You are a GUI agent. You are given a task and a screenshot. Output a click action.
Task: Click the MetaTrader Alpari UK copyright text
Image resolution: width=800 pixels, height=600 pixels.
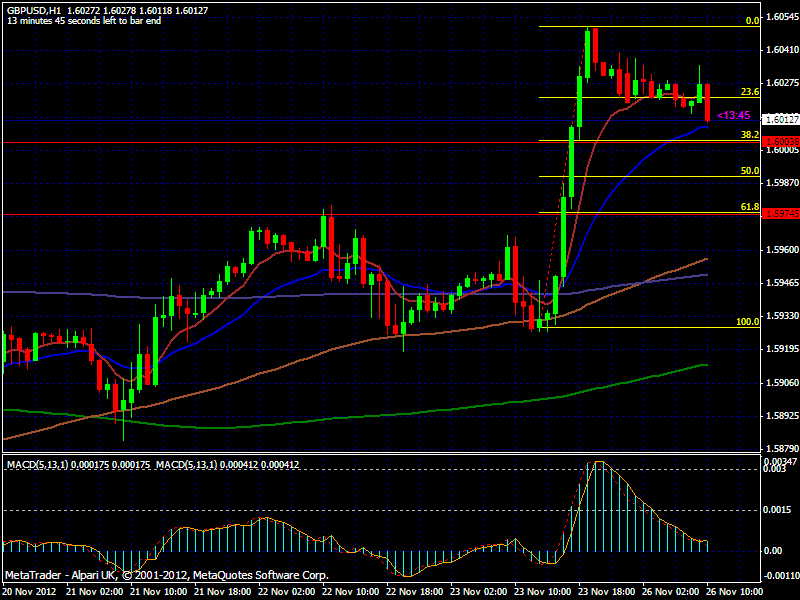(x=166, y=575)
